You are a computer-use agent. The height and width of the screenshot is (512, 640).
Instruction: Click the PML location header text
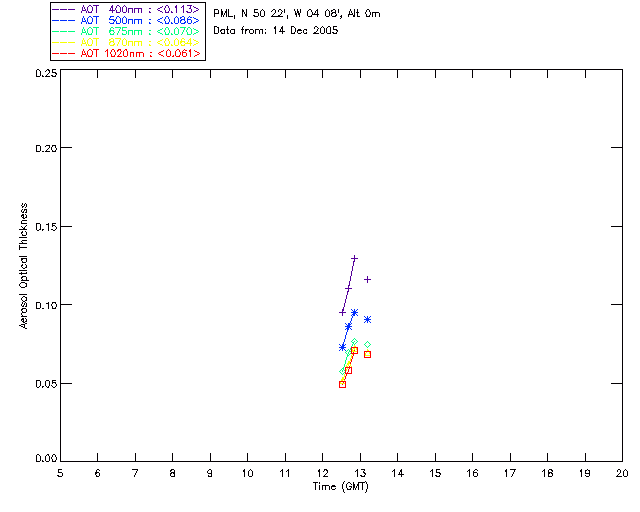click(297, 13)
